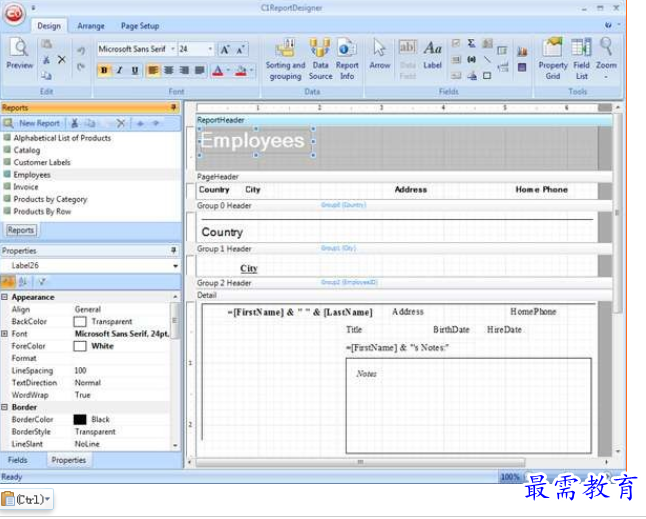Select Alphabetical List of Products report
Screen dimensions: 646x519
coord(62,138)
